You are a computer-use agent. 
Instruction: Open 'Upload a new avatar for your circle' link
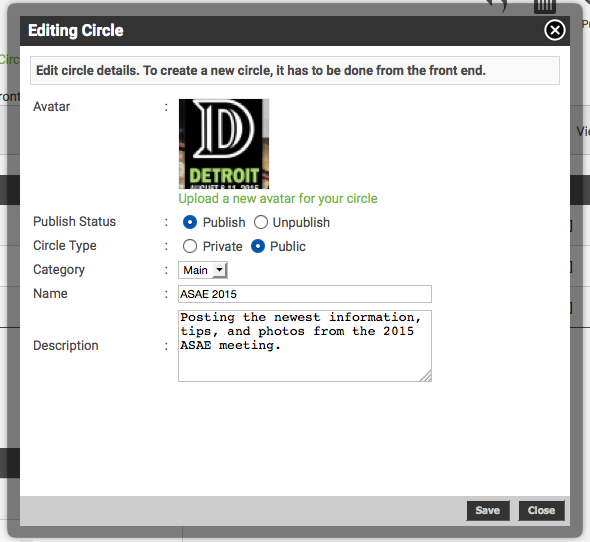(278, 198)
